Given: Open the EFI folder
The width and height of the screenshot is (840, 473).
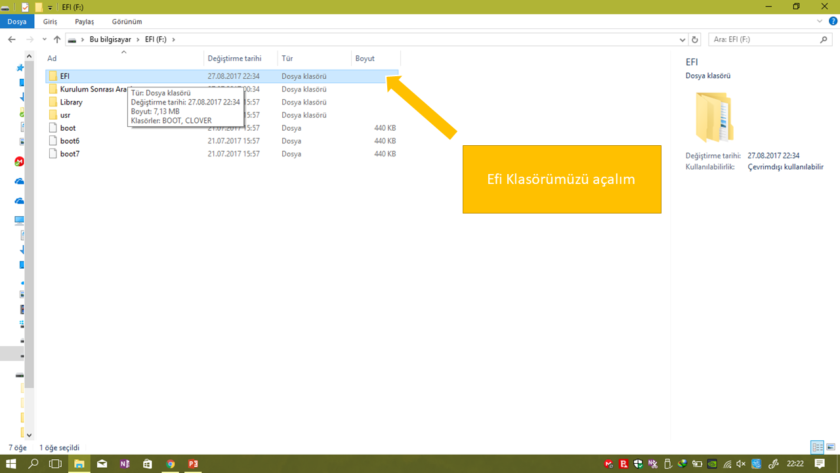Looking at the screenshot, I should [65, 75].
